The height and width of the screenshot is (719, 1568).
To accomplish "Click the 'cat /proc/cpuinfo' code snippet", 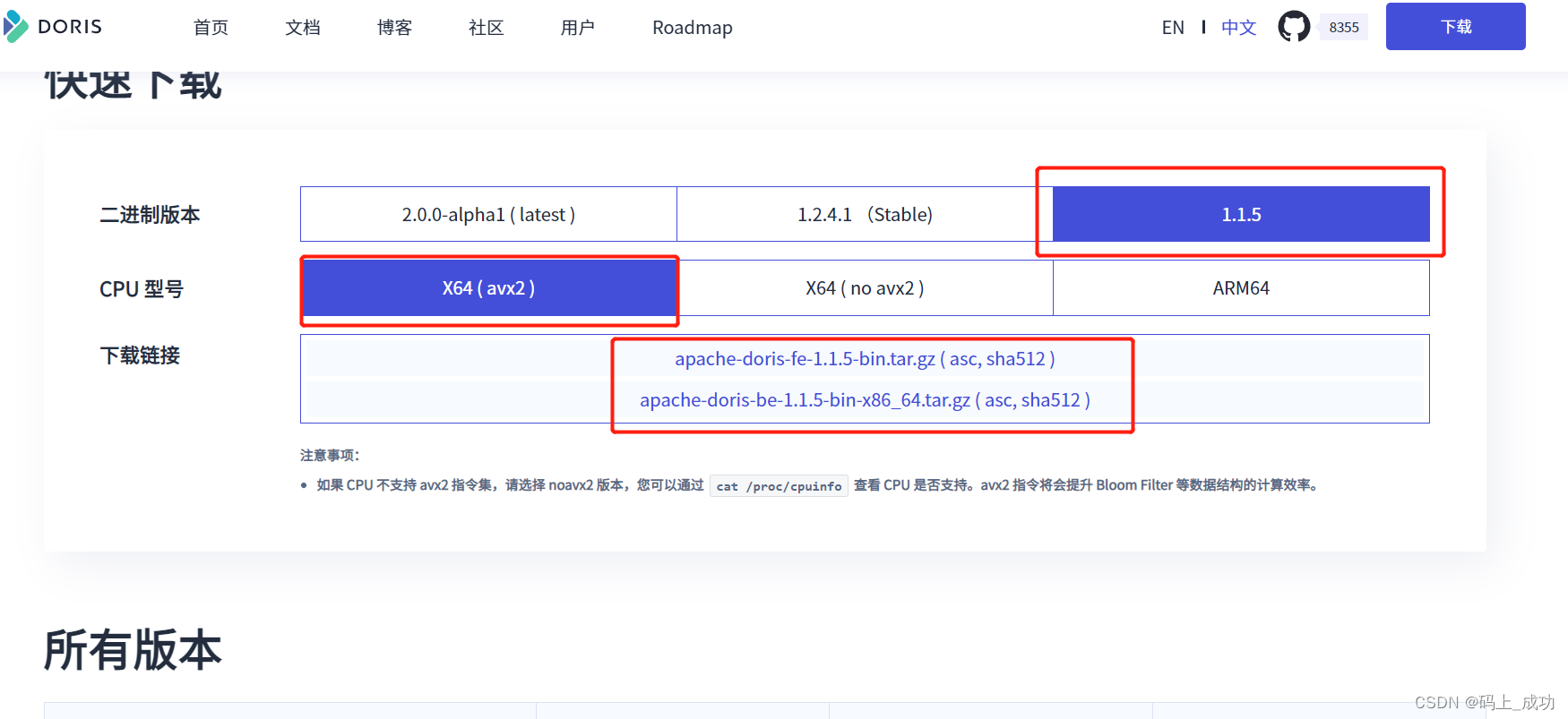I will click(x=779, y=486).
